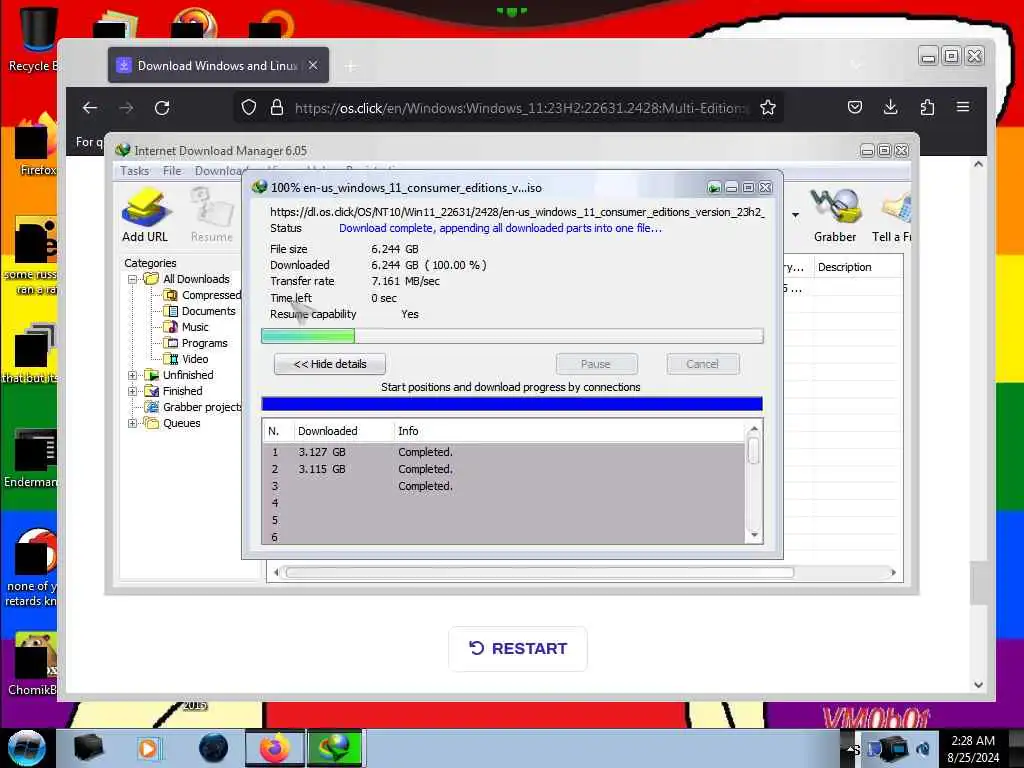Open the Downloads menu in IDM
Viewport: 1024px width, 768px height.
[219, 171]
